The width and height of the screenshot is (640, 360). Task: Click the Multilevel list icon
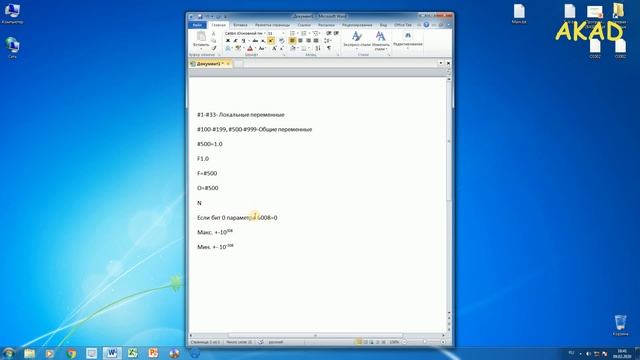point(316,33)
